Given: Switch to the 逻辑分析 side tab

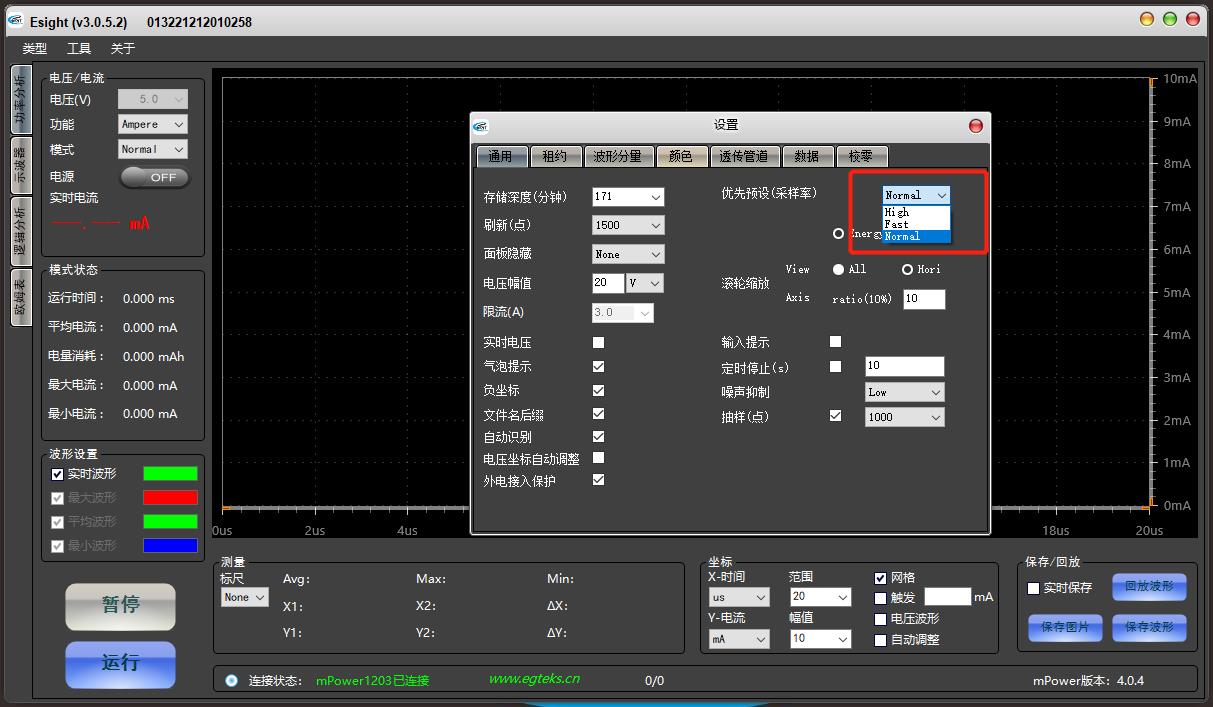Looking at the screenshot, I should tap(20, 230).
